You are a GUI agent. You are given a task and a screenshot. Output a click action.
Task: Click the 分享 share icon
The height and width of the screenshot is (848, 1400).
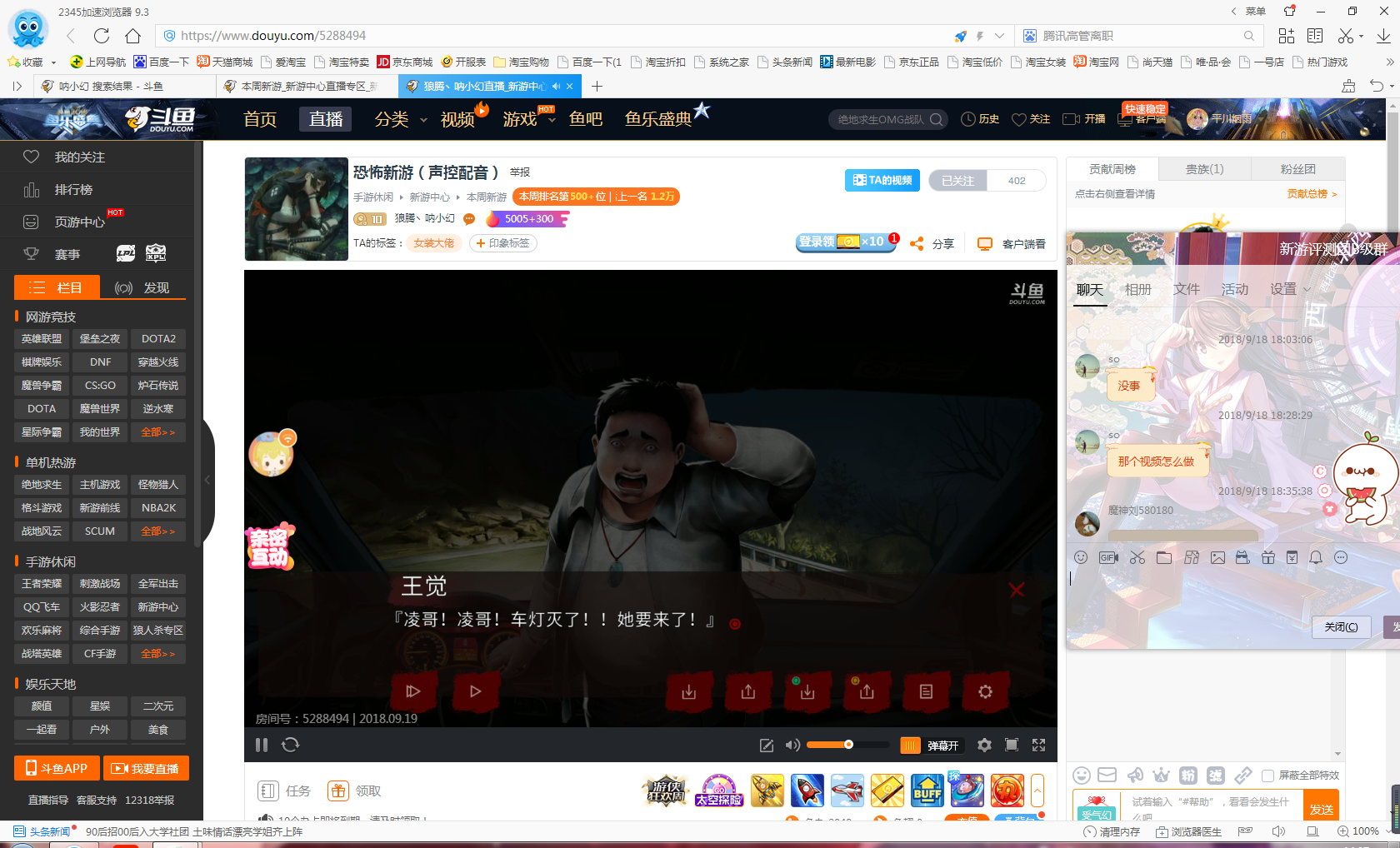(916, 243)
